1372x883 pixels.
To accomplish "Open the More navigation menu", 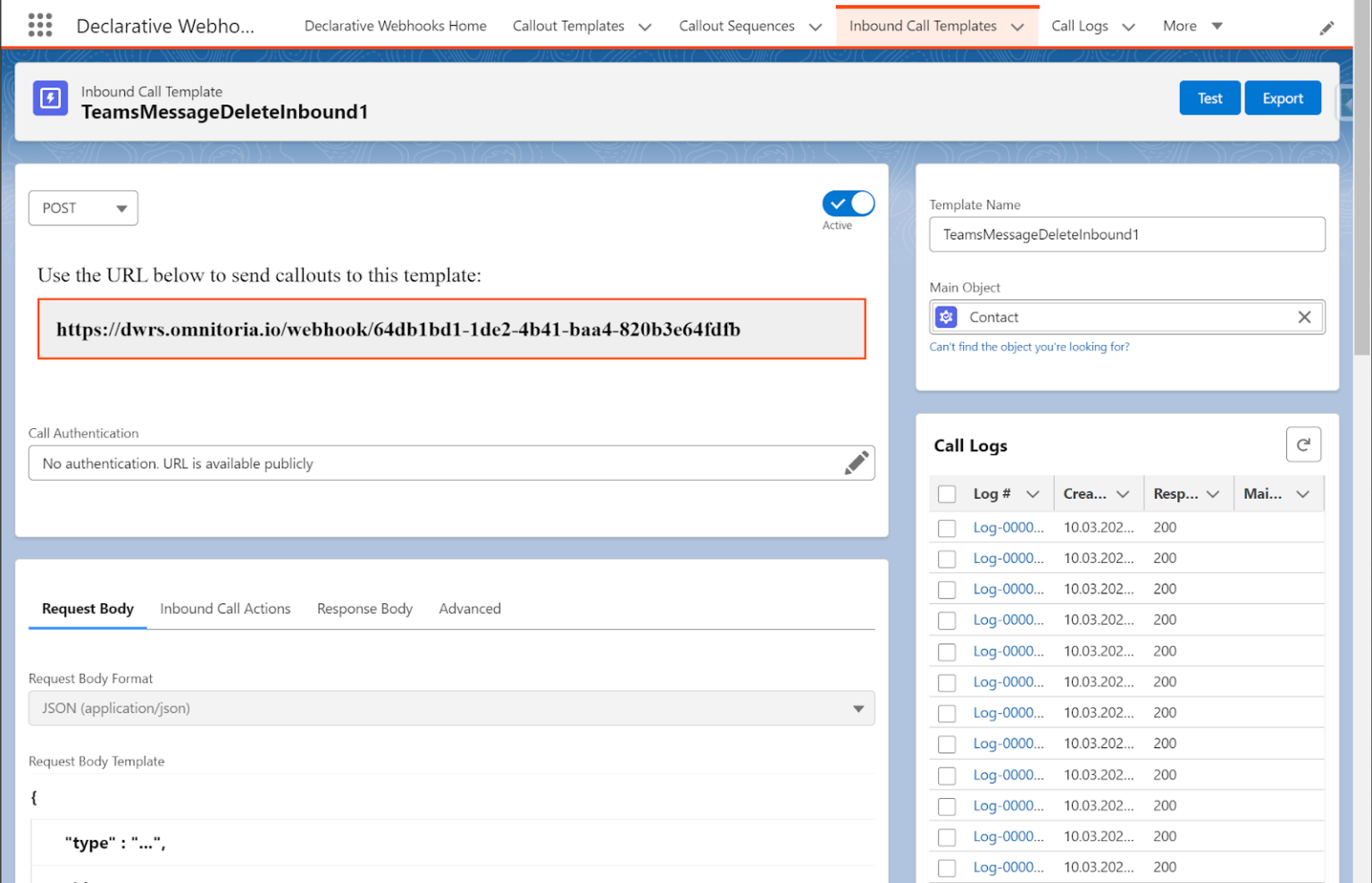I will 1192,25.
